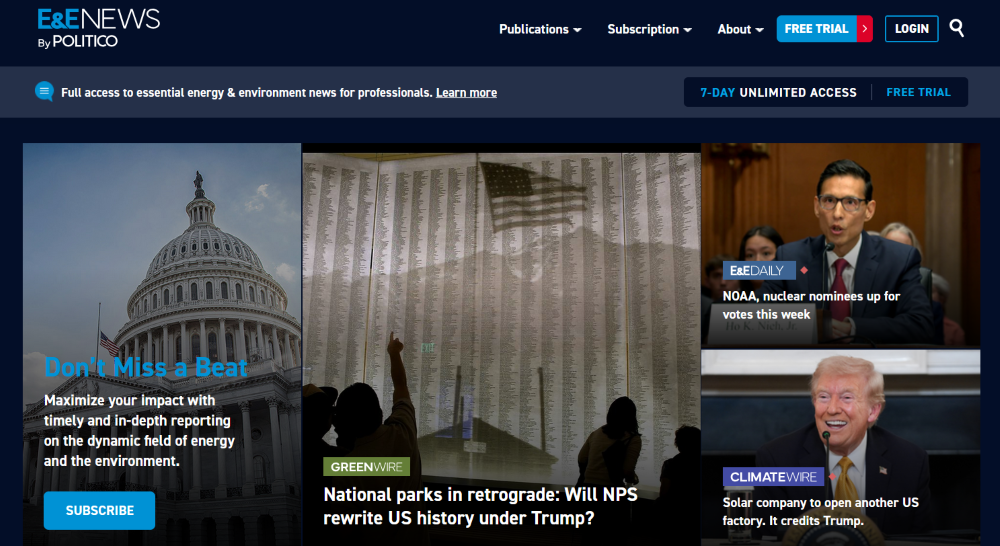Click 7-DAY UNLIMITED ACCESS text

(x=778, y=92)
